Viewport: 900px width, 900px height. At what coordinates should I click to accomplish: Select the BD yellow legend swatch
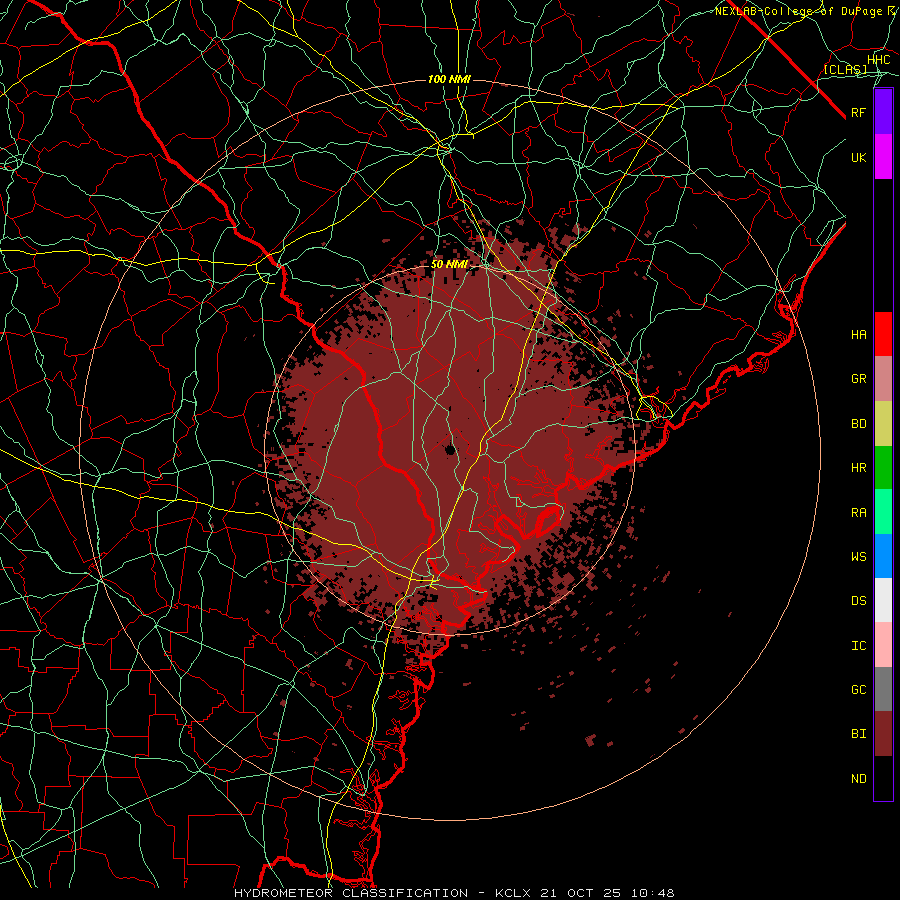pyautogui.click(x=883, y=424)
